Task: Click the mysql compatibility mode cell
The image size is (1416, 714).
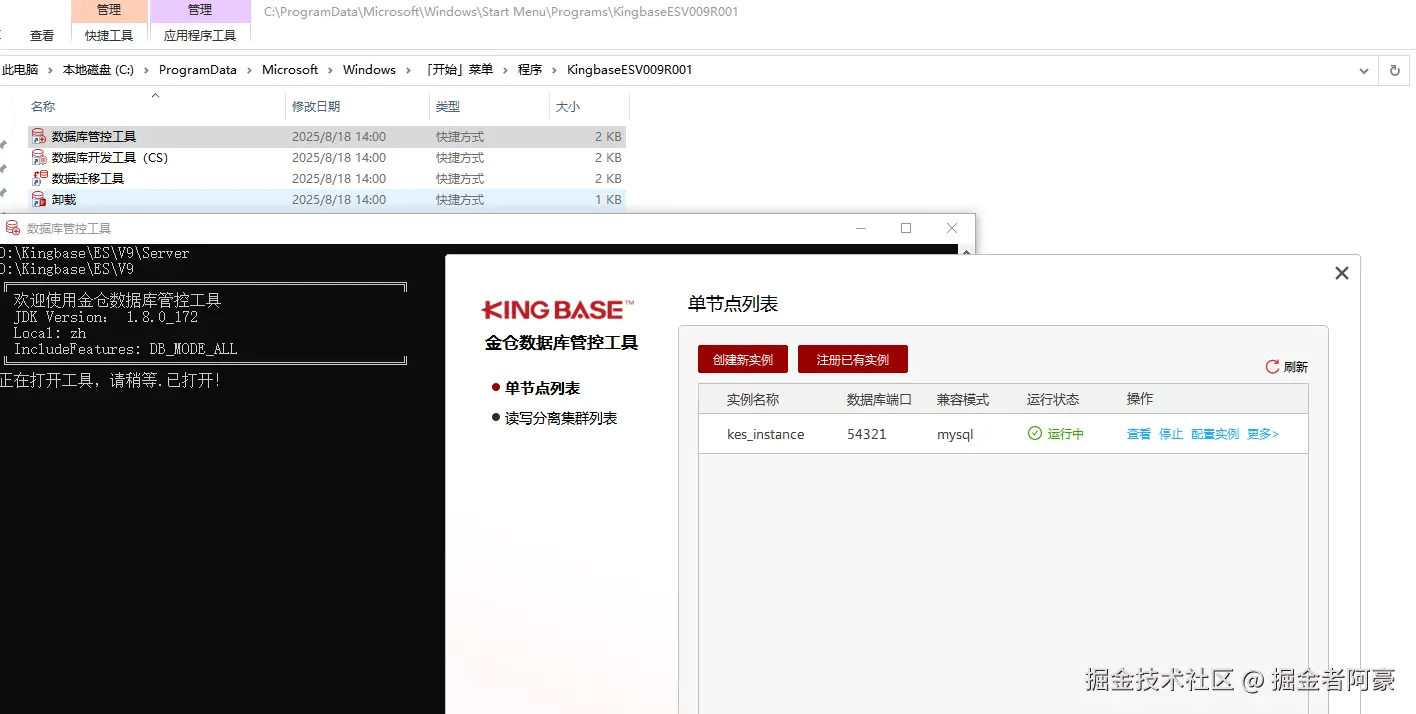Action: (955, 435)
